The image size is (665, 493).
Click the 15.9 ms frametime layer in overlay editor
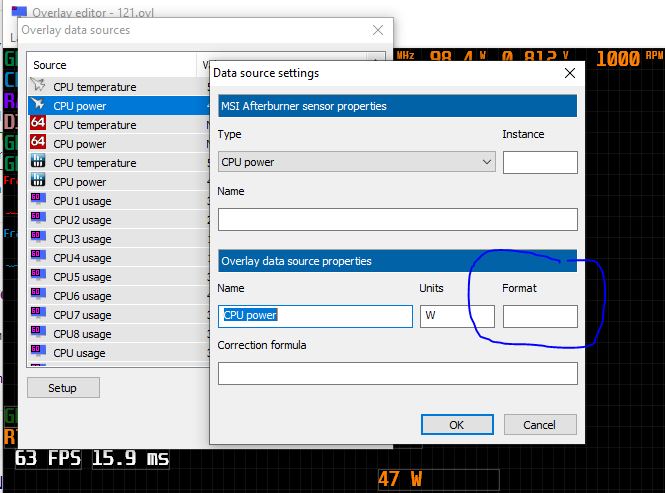point(131,459)
